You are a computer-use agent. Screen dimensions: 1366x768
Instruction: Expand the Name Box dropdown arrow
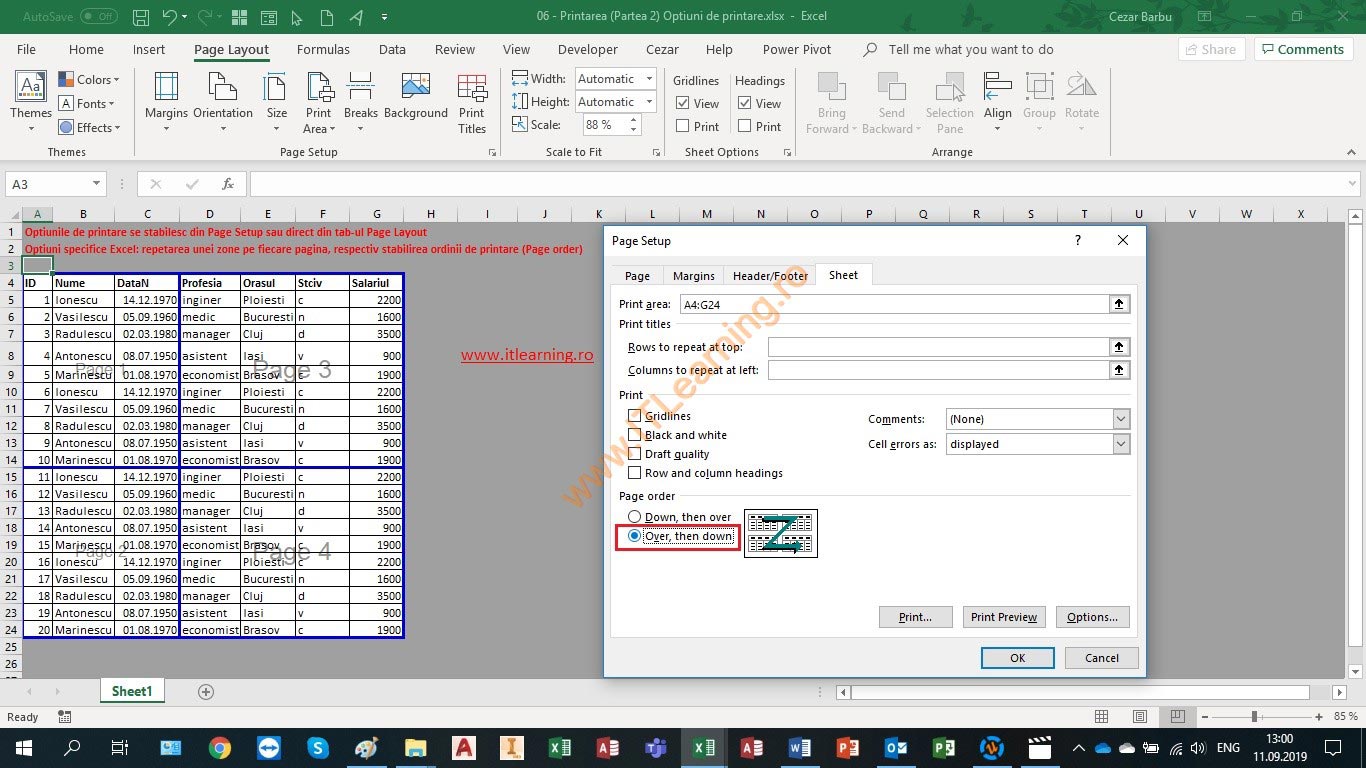coord(97,184)
